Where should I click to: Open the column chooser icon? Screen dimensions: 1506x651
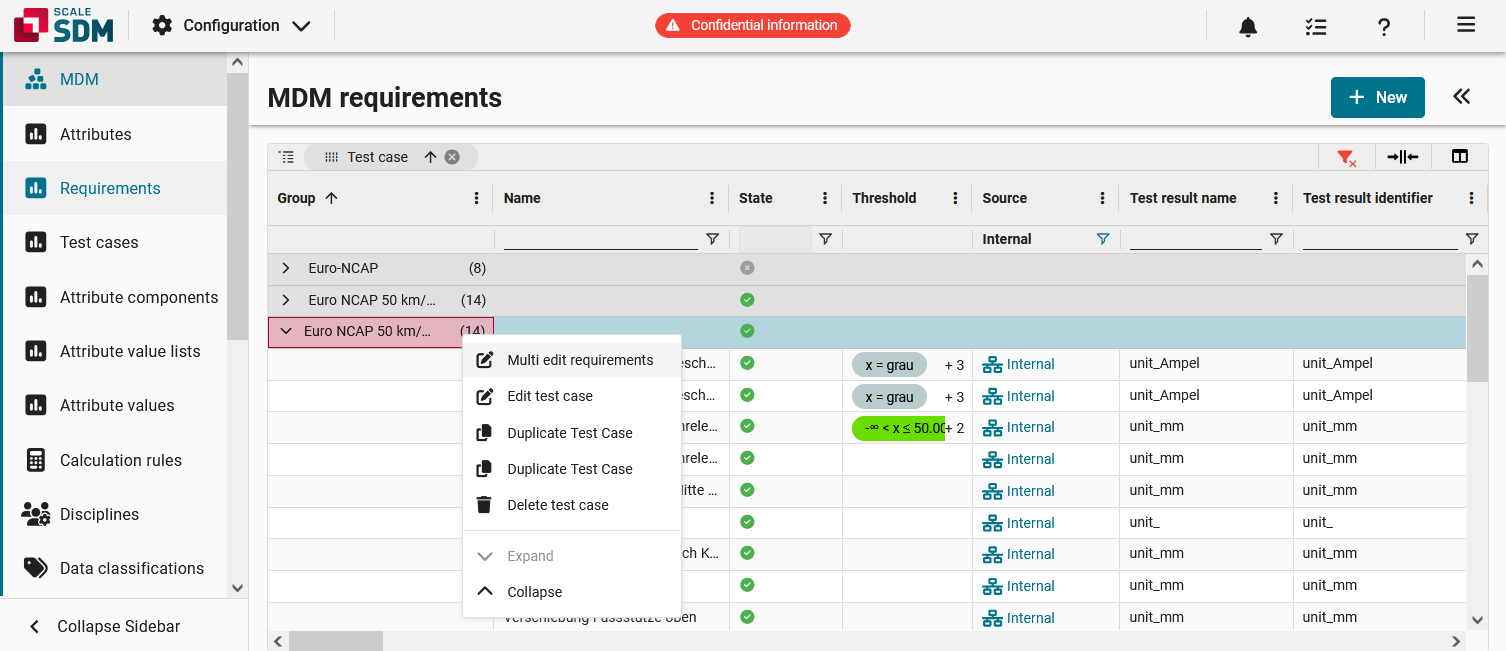coord(1460,157)
